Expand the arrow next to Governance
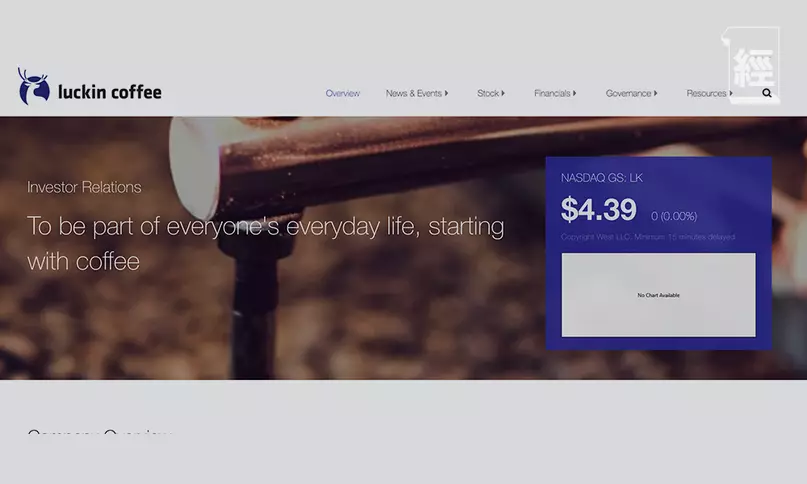807x484 pixels. pyautogui.click(x=656, y=93)
